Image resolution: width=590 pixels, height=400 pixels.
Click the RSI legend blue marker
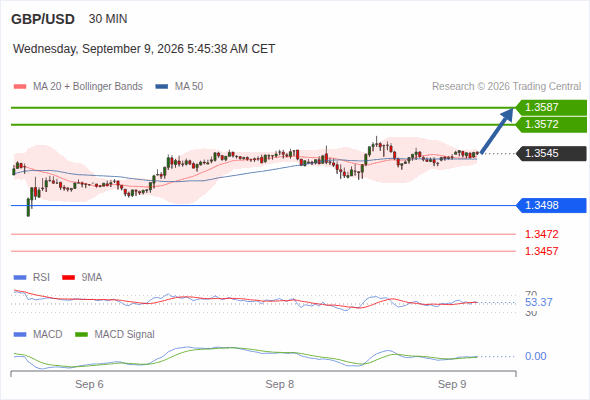coord(20,278)
